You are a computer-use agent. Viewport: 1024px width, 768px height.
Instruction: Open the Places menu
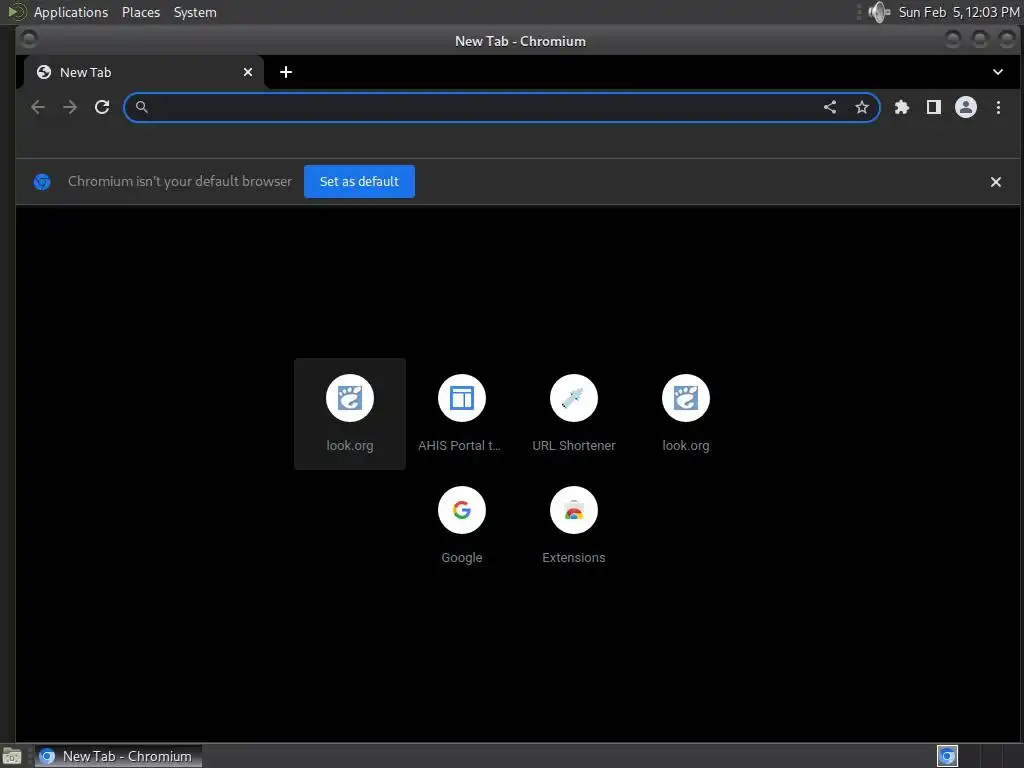(141, 12)
